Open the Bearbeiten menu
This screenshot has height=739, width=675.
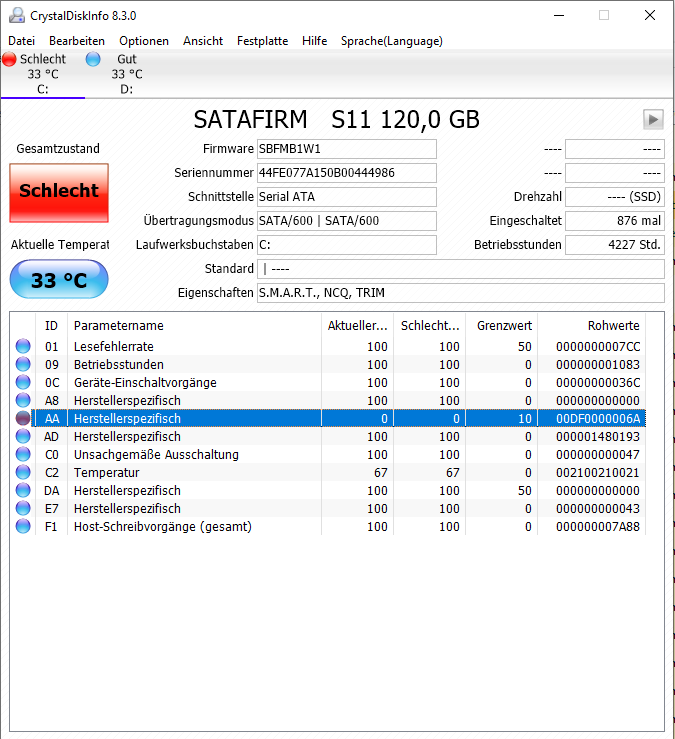77,41
